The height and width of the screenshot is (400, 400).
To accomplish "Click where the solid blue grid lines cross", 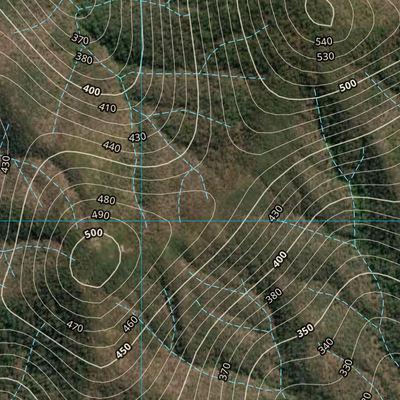I will click(141, 221).
